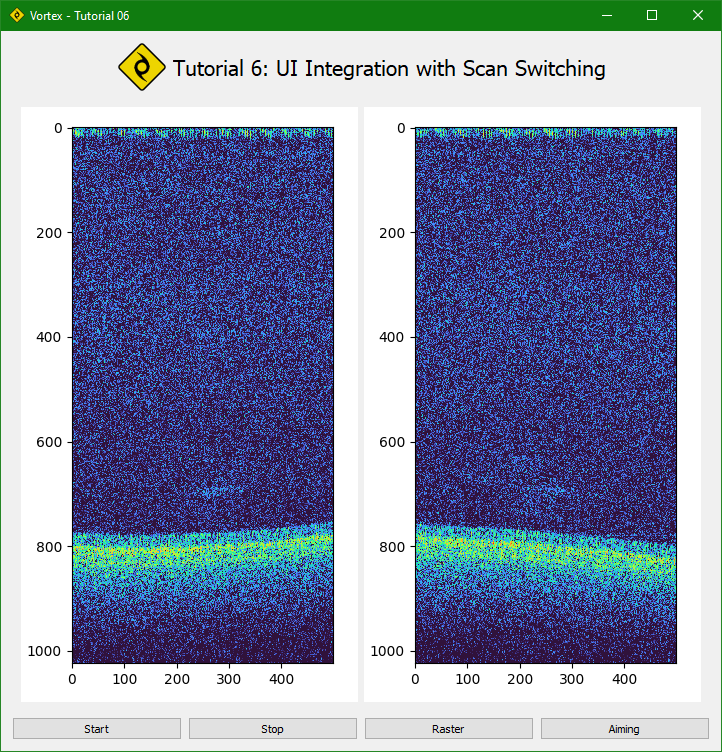The width and height of the screenshot is (722, 752).
Task: Switch to the Raster scan
Action: click(448, 729)
